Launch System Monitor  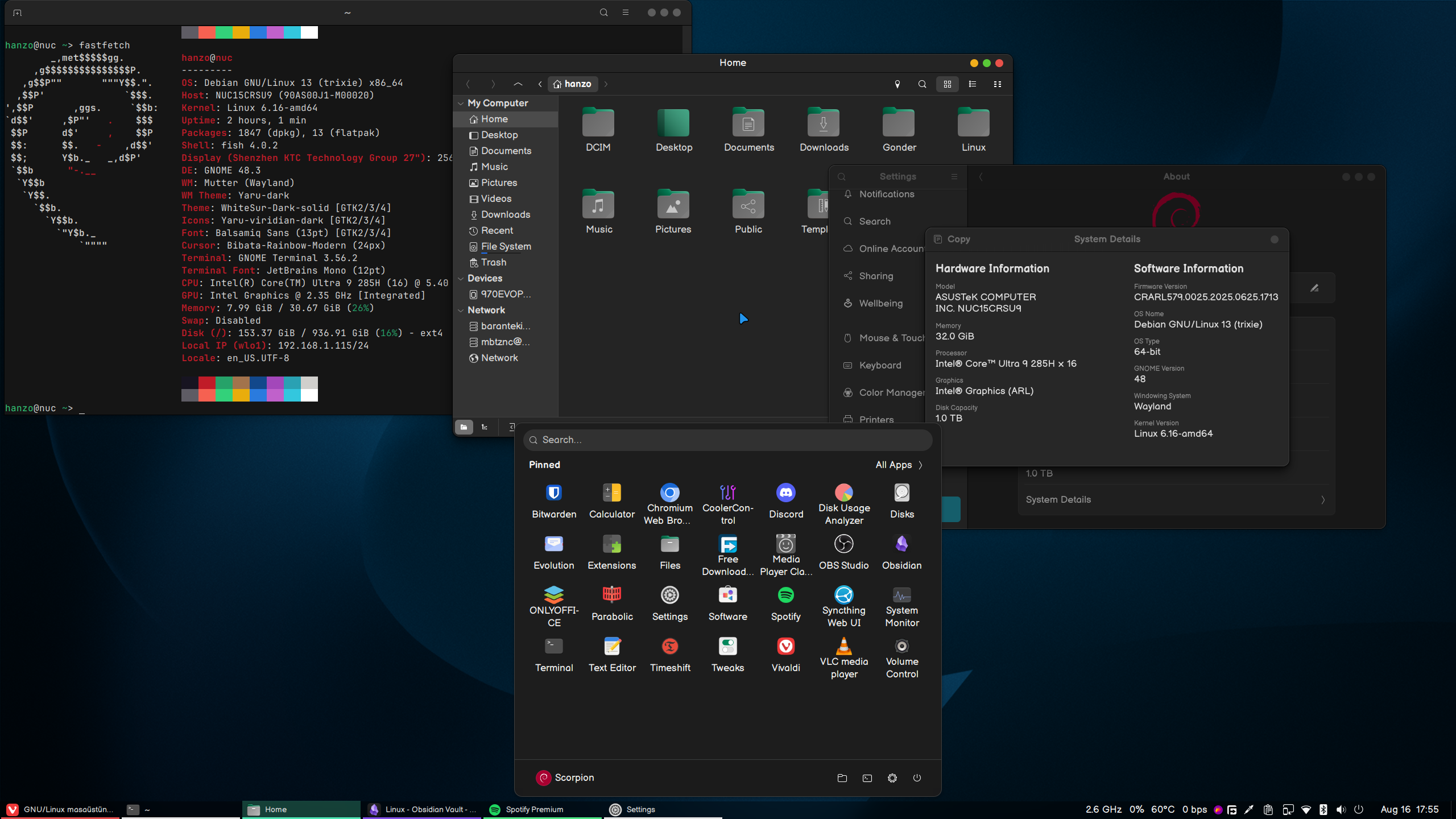[x=902, y=606]
